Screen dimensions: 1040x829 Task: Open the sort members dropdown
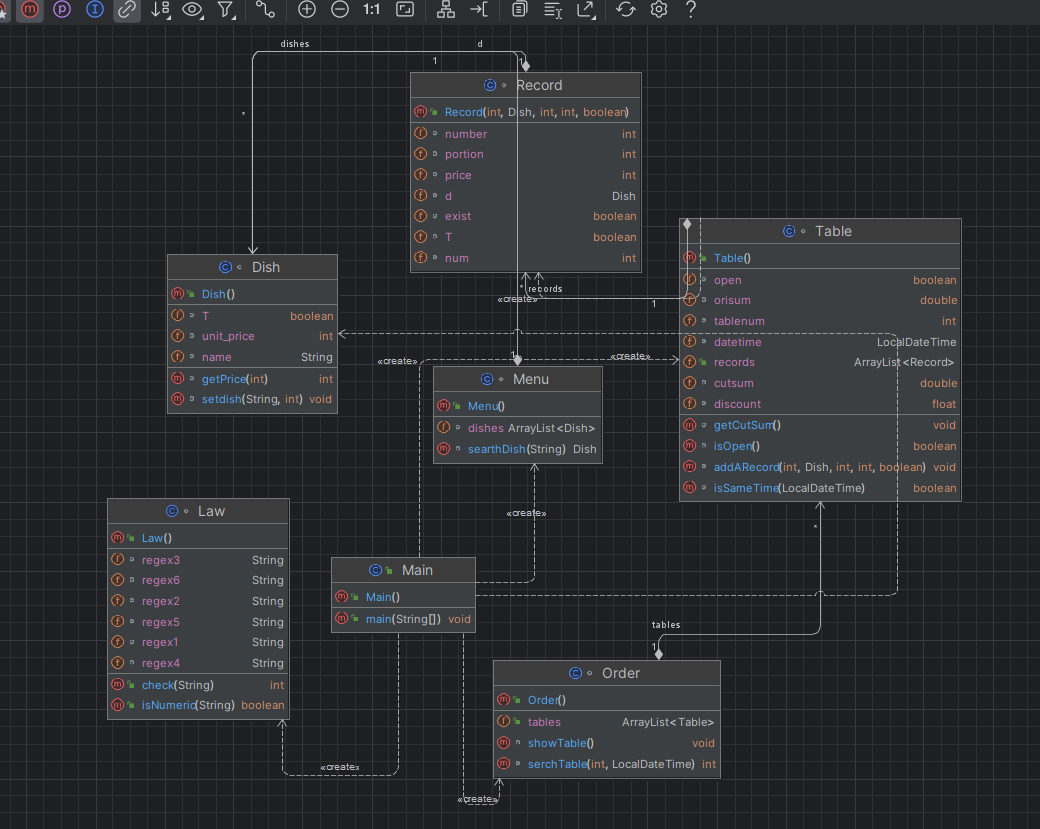click(160, 10)
